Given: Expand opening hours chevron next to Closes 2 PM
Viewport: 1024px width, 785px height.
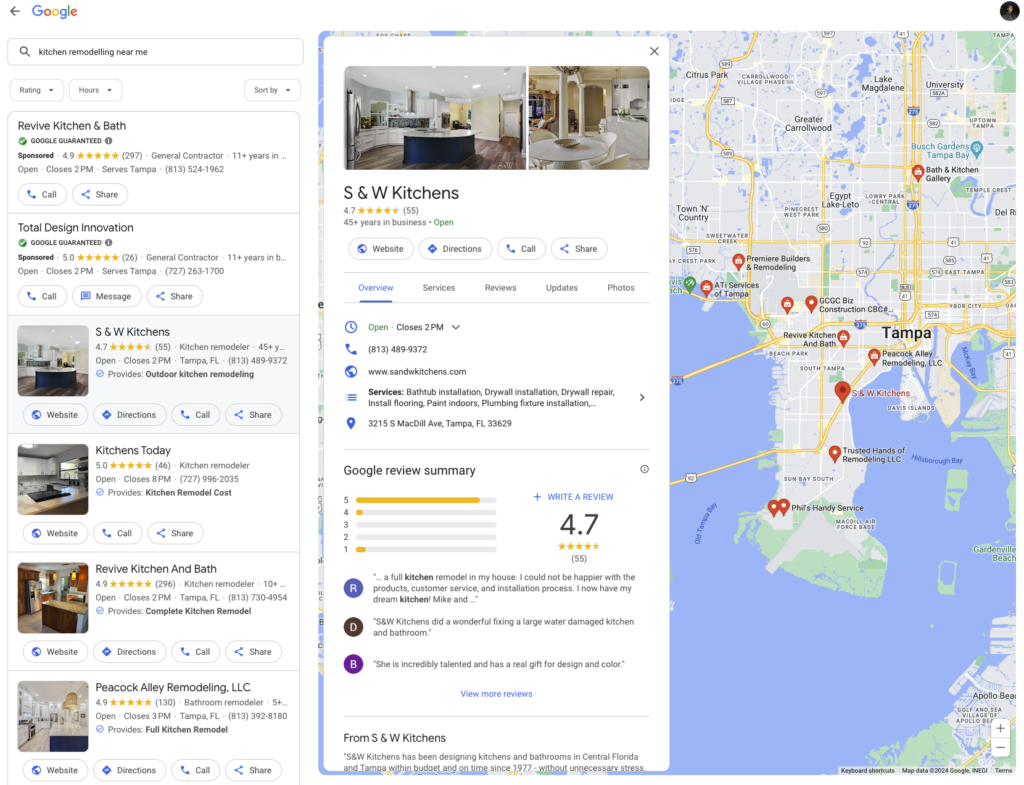Looking at the screenshot, I should point(456,327).
